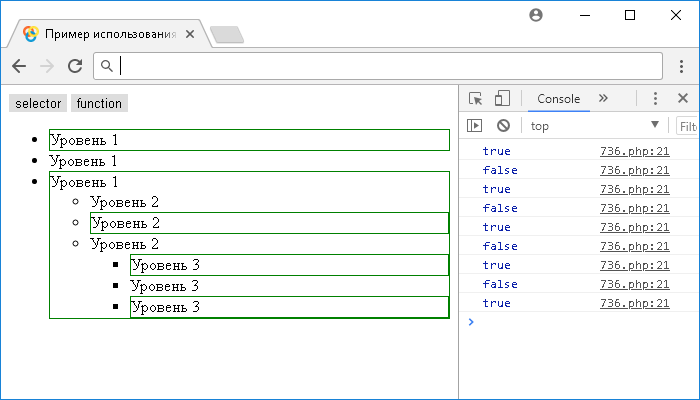Open the top context dropdown
This screenshot has height=400, width=700.
click(595, 125)
